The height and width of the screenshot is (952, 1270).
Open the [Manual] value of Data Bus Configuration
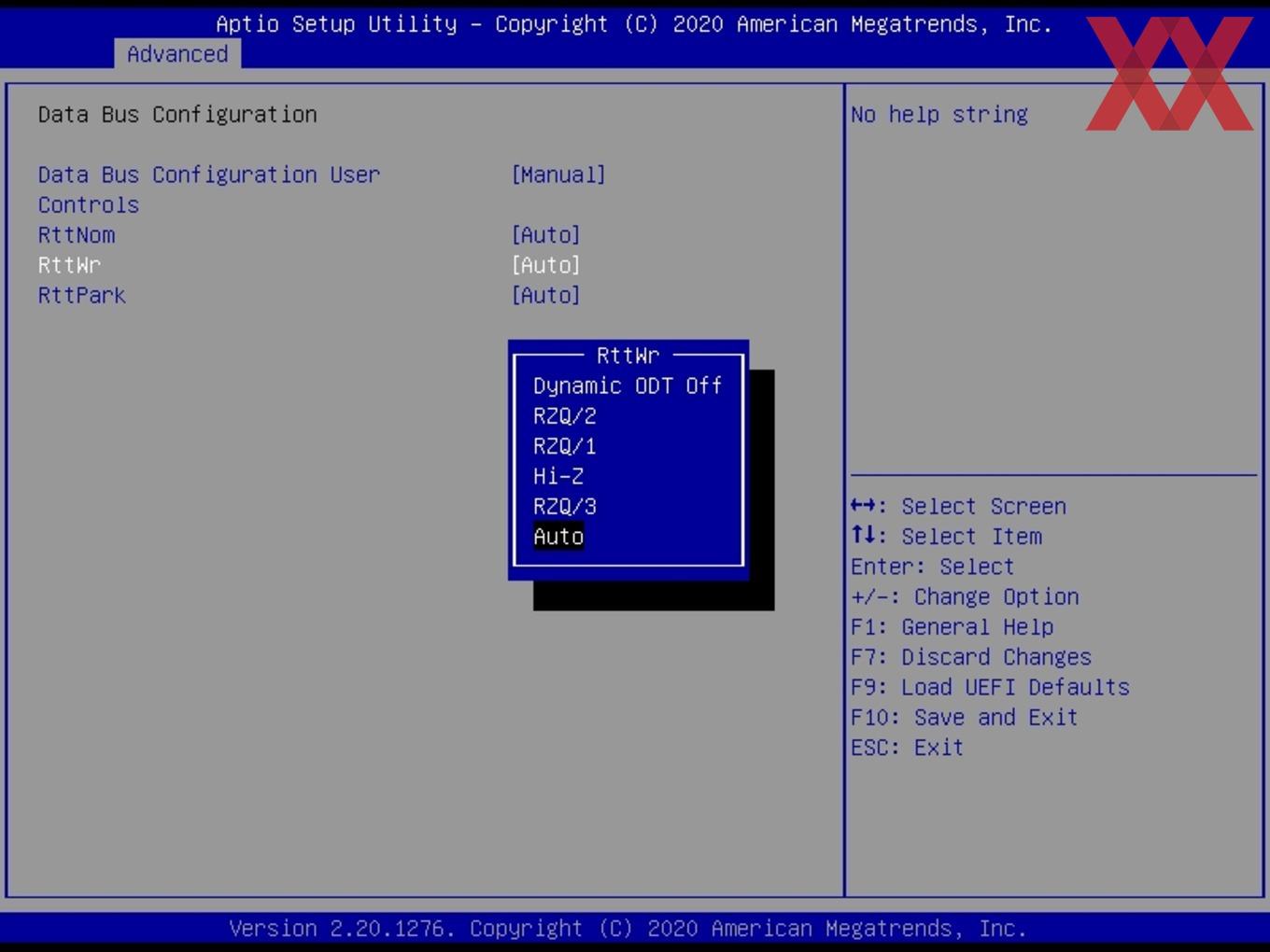click(x=558, y=175)
